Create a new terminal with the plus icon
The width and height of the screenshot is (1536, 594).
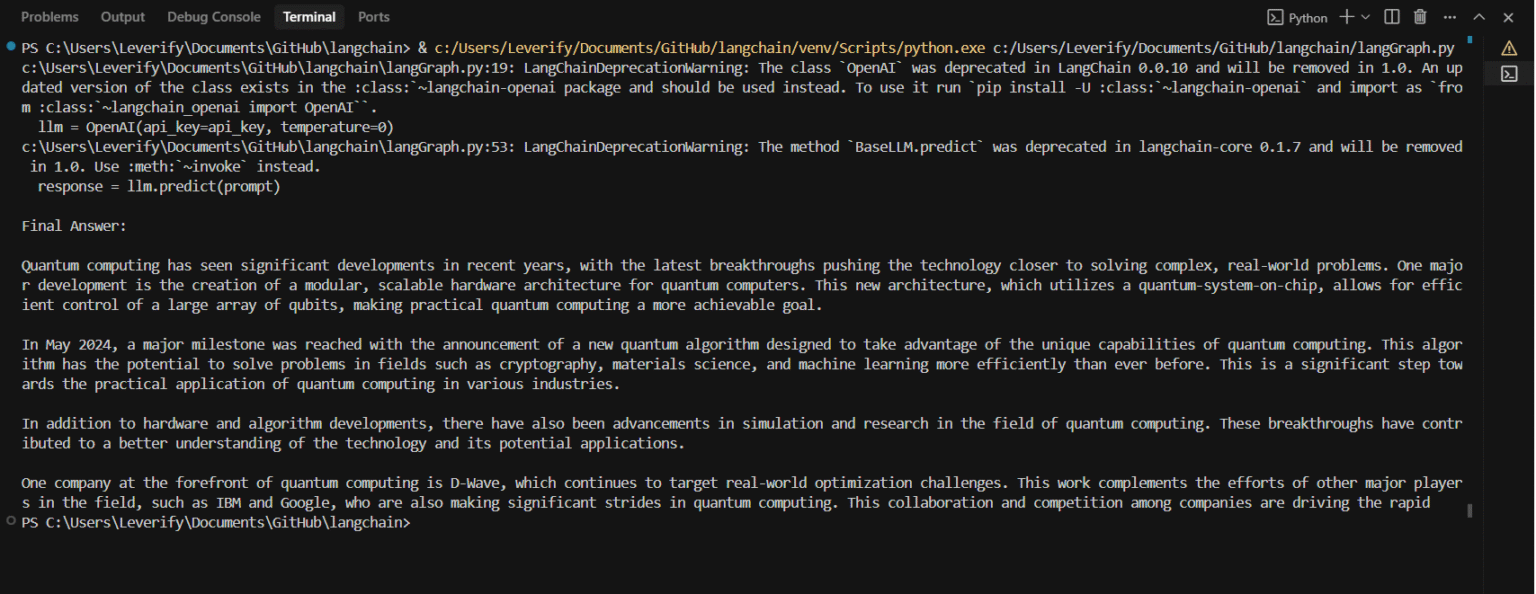pyautogui.click(x=1346, y=17)
